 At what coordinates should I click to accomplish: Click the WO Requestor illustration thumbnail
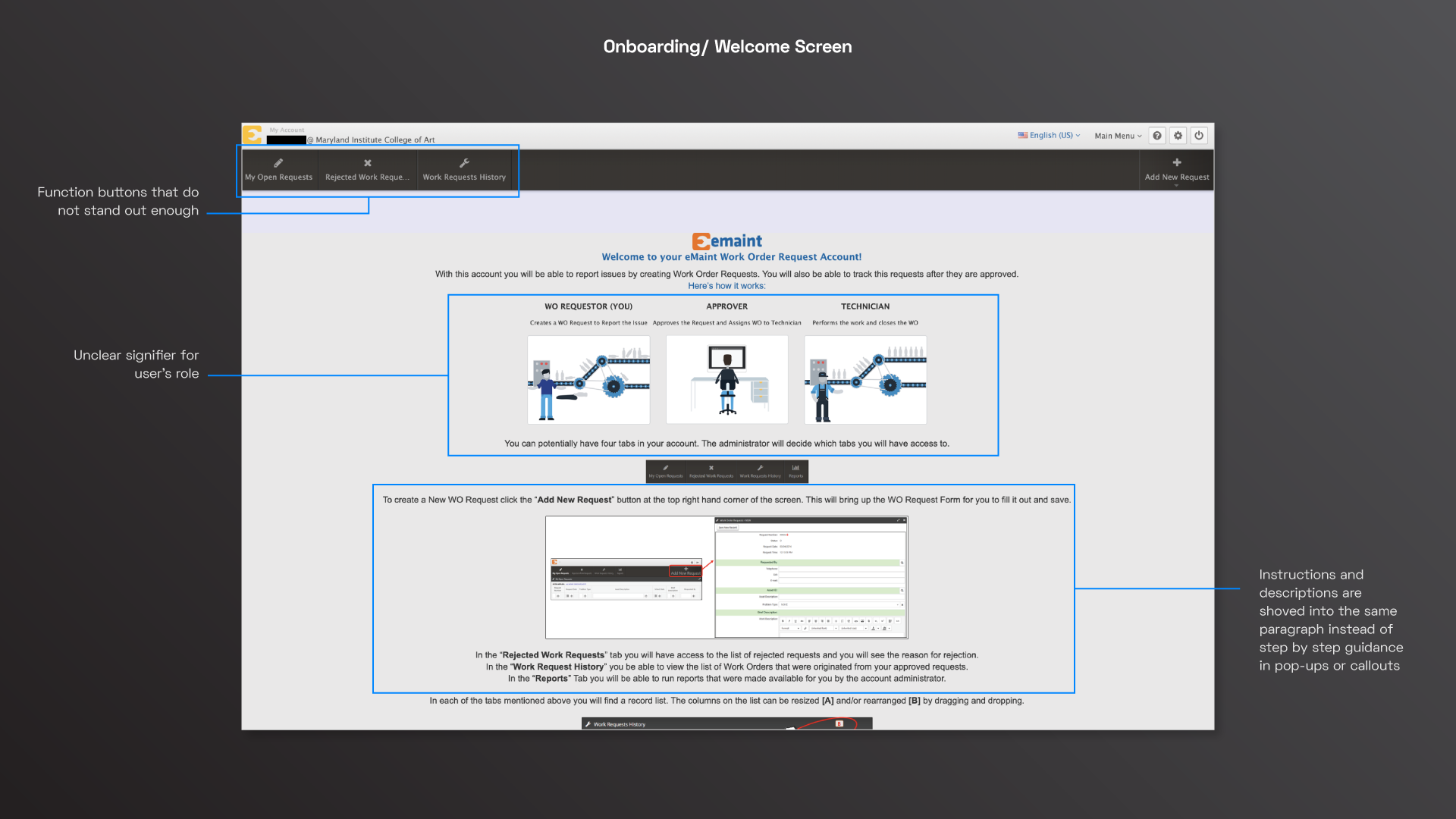pos(588,380)
